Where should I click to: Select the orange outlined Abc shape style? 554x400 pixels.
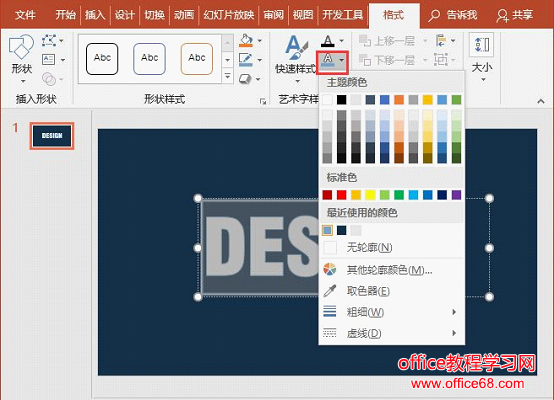tap(197, 59)
